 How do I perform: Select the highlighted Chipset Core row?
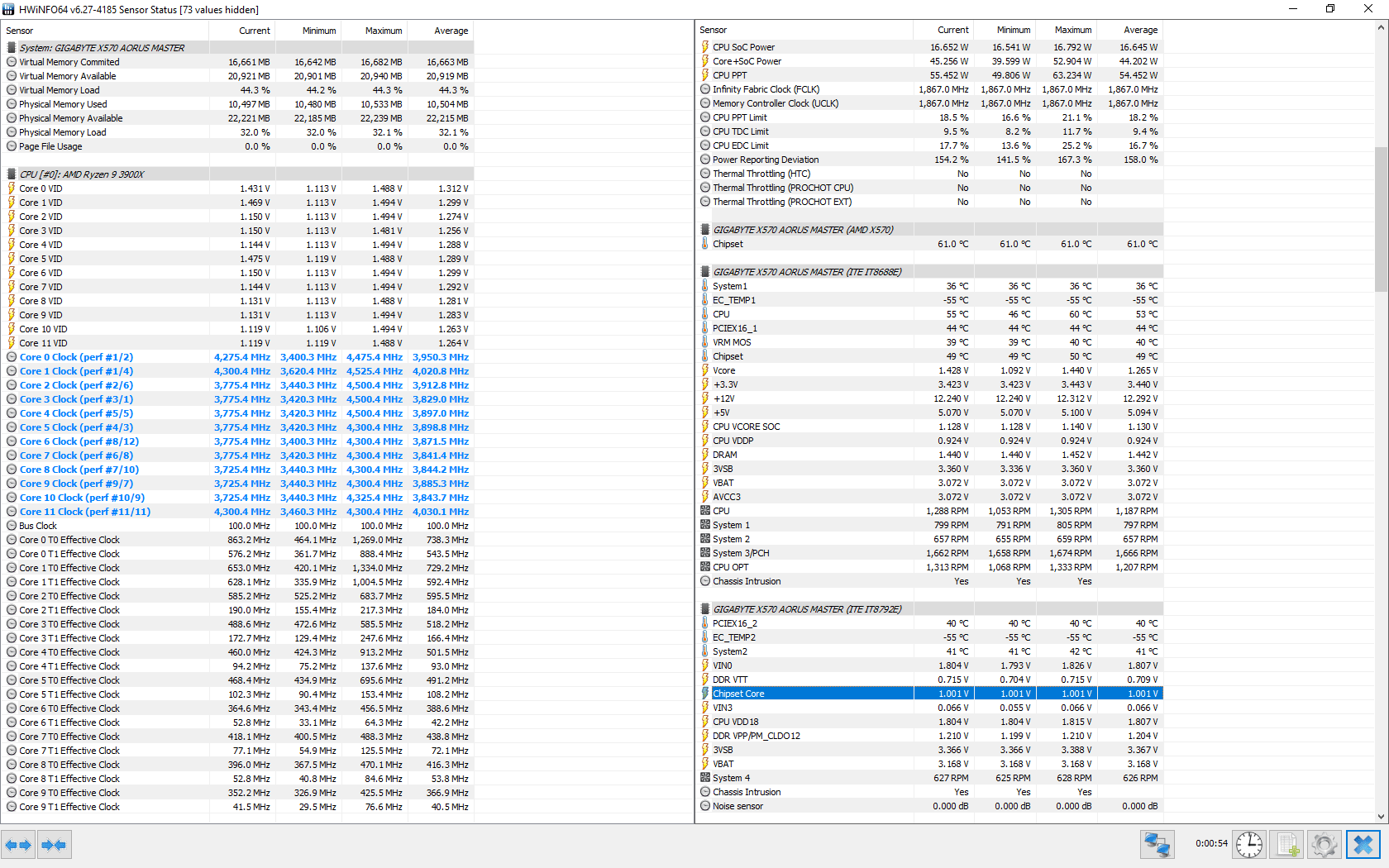pyautogui.click(x=930, y=694)
